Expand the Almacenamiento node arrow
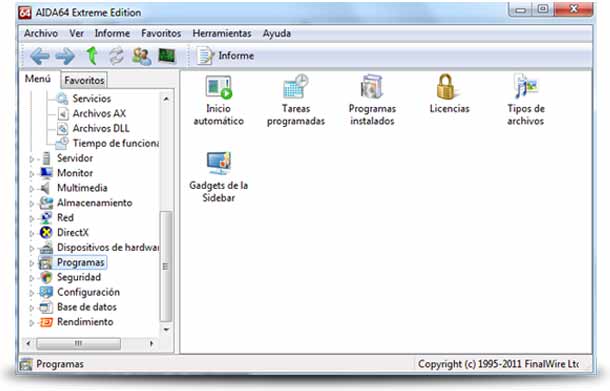 pyautogui.click(x=32, y=203)
